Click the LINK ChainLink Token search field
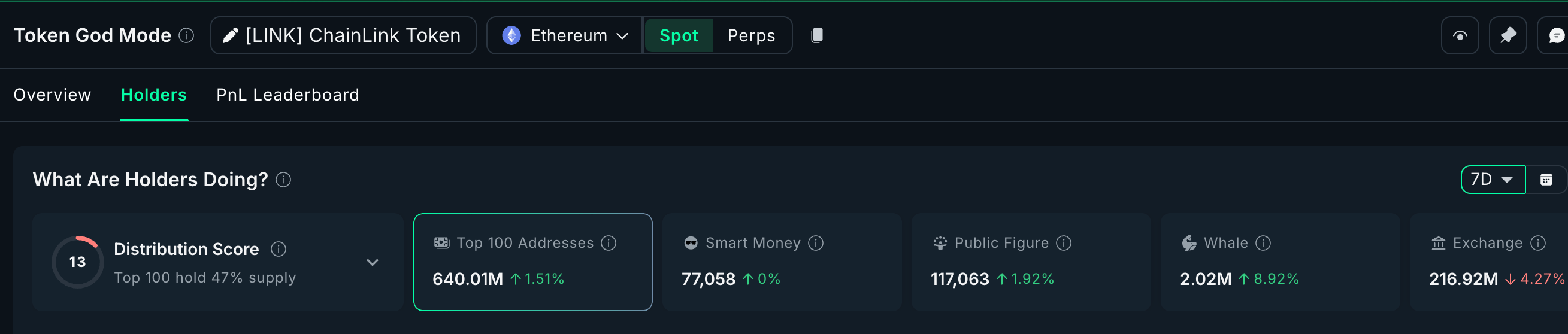This screenshot has width=1568, height=334. pos(343,35)
